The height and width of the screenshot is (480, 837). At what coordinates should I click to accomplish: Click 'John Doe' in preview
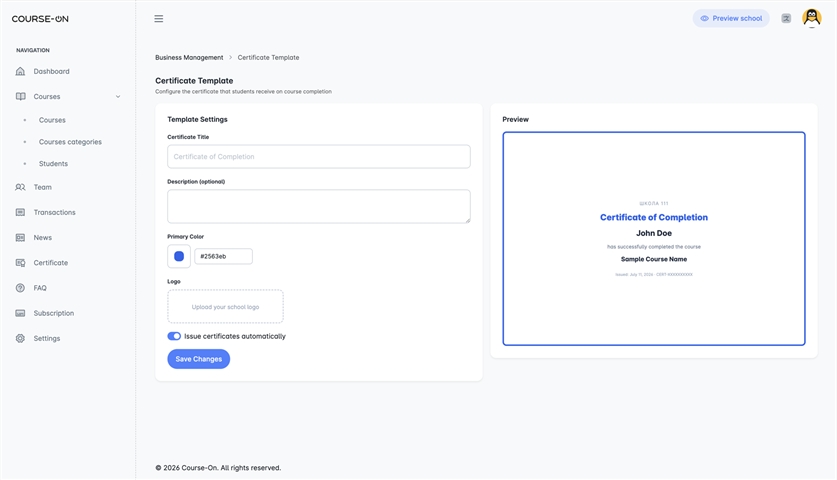click(653, 233)
